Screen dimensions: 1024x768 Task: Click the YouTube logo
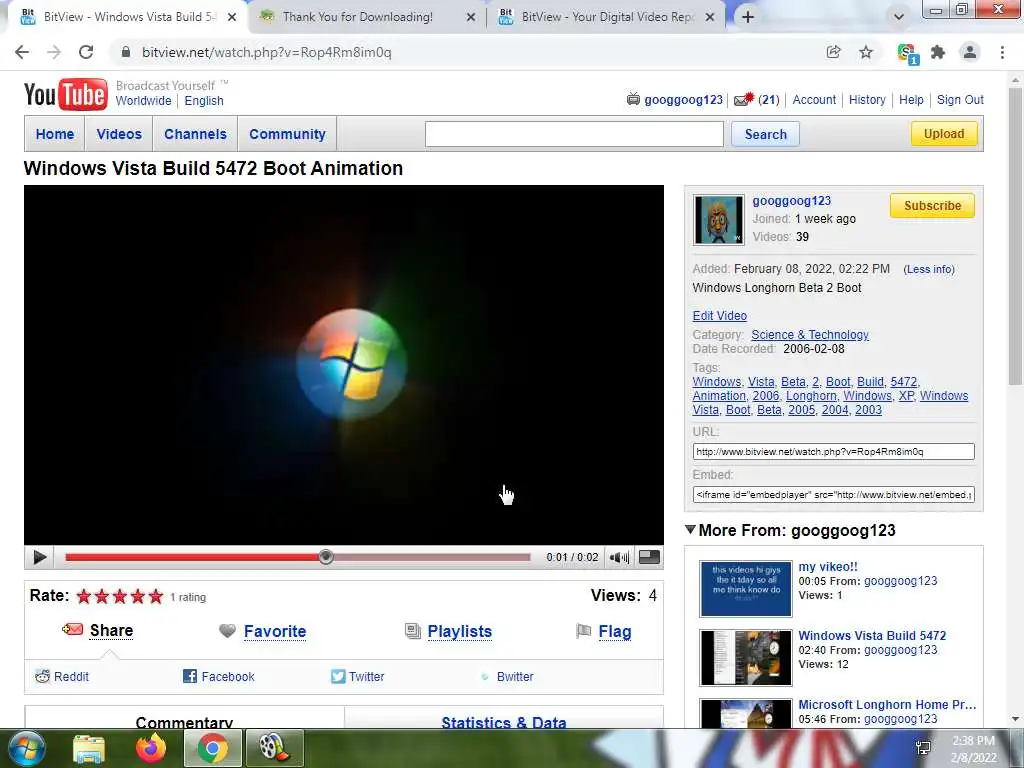(65, 95)
